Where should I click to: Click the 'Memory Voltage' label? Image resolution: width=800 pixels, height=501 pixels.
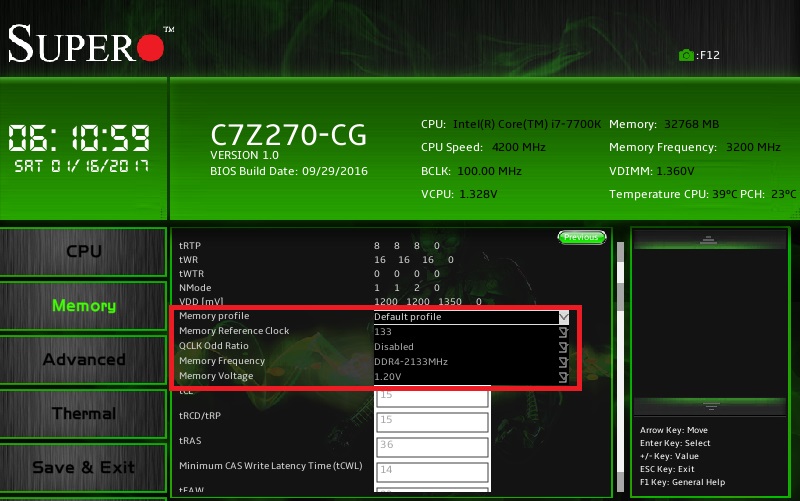(x=216, y=376)
